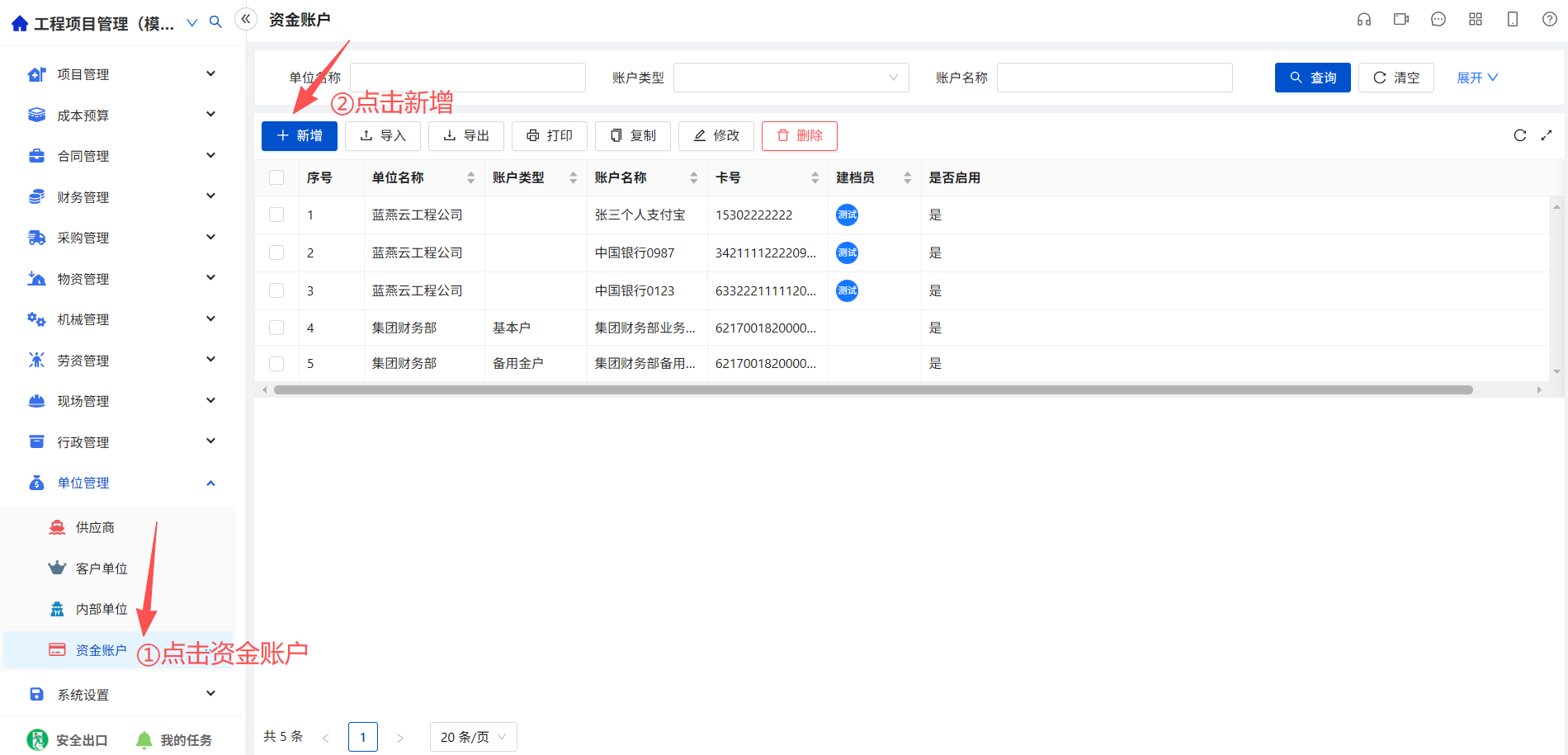This screenshot has height=755, width=1568.
Task: Click the 复制 copy button
Action: [x=633, y=135]
